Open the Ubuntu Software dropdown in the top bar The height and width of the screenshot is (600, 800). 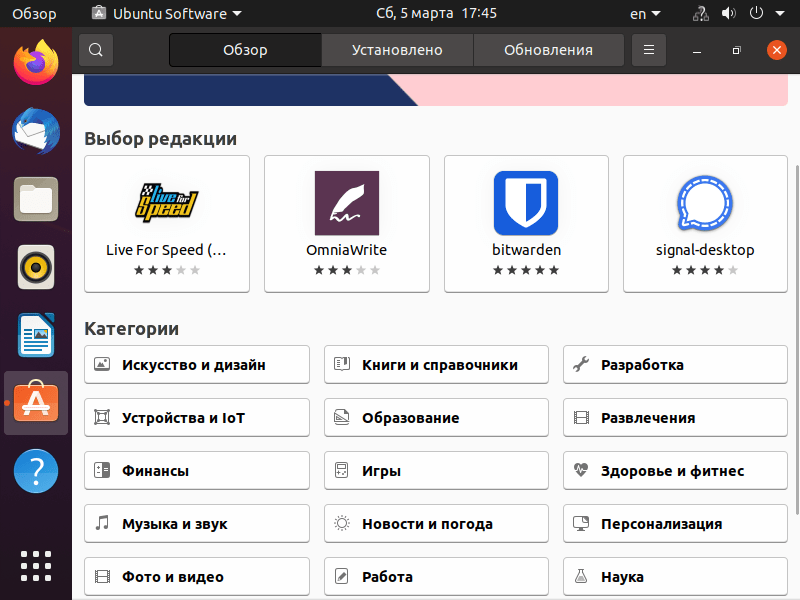[x=163, y=14]
